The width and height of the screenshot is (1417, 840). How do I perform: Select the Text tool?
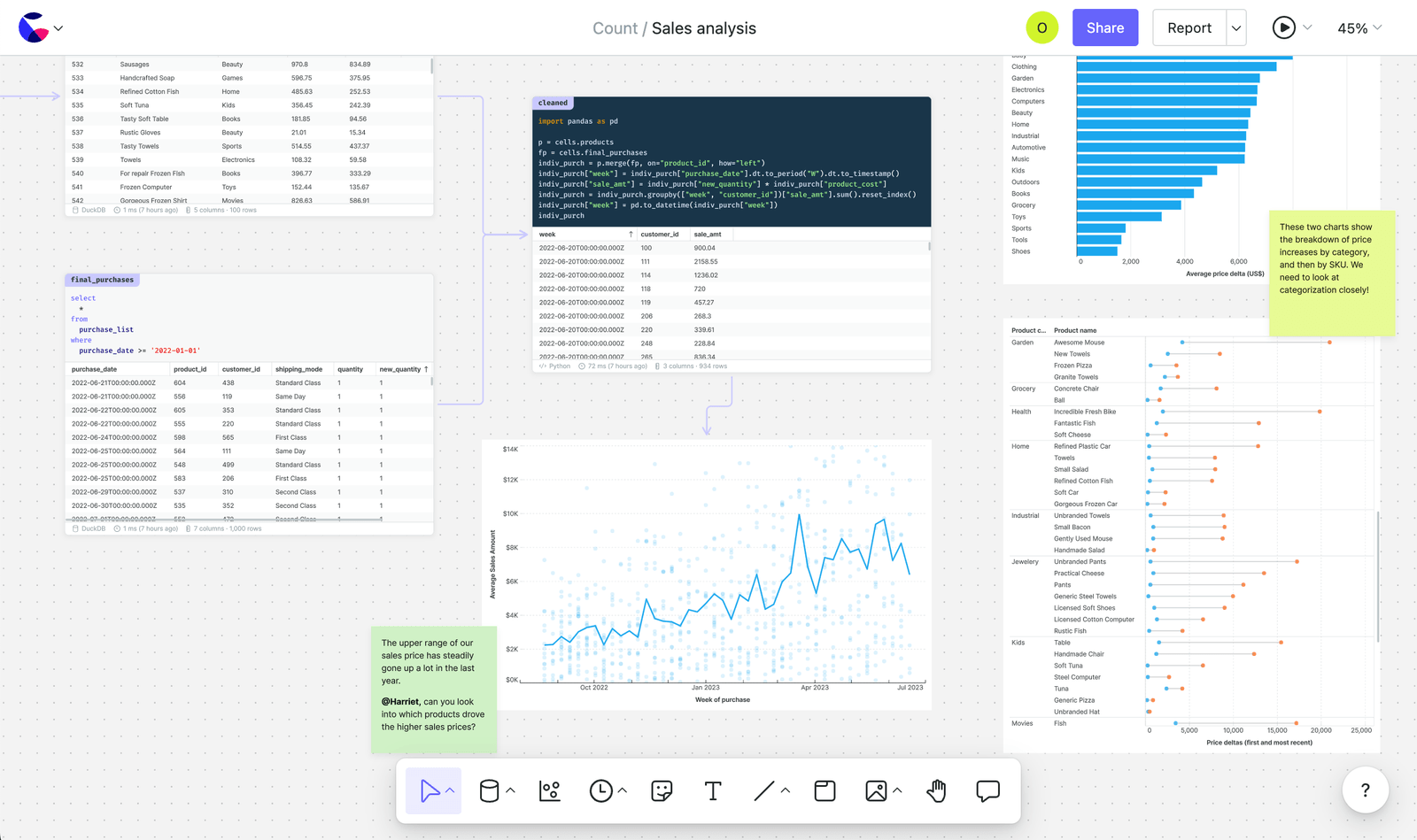713,790
